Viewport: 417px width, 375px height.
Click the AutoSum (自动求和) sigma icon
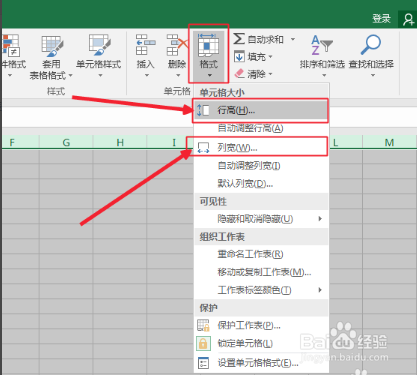coord(239,39)
